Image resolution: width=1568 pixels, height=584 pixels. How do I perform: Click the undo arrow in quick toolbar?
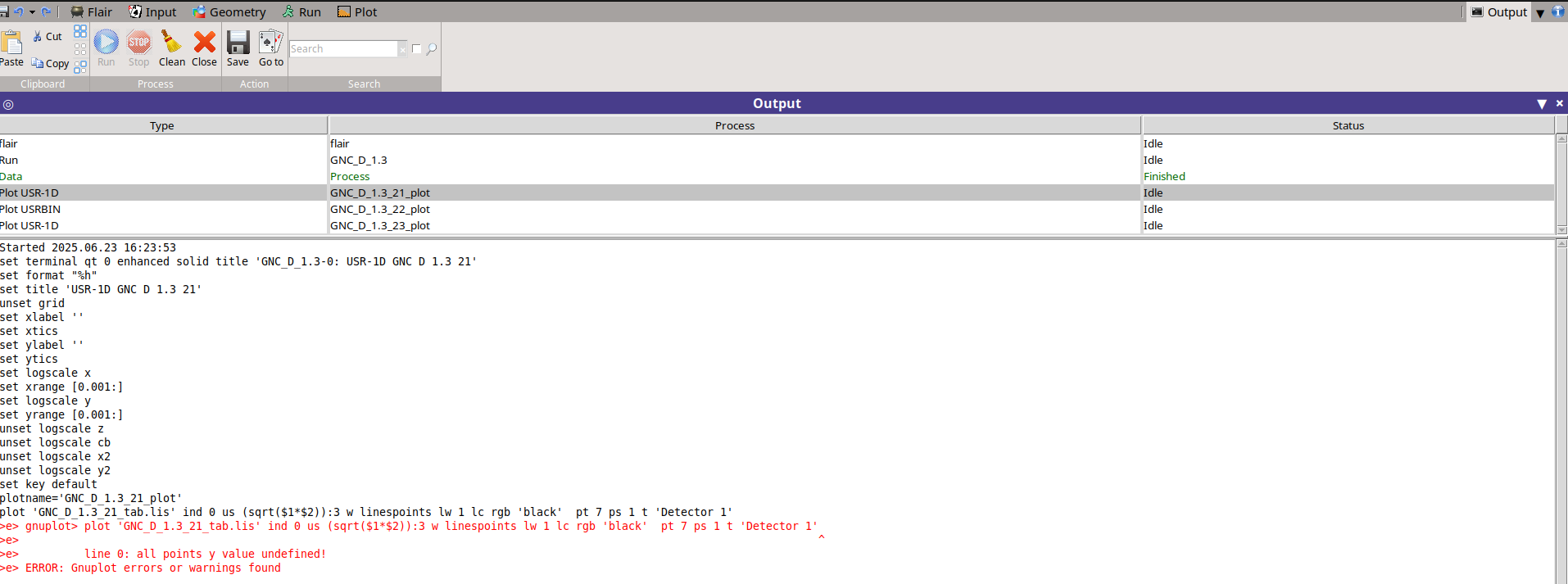tap(19, 11)
